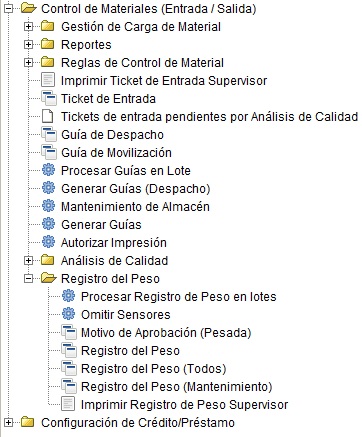Click the window icon next to Guía de Movilización
The width and height of the screenshot is (362, 437).
[49, 152]
